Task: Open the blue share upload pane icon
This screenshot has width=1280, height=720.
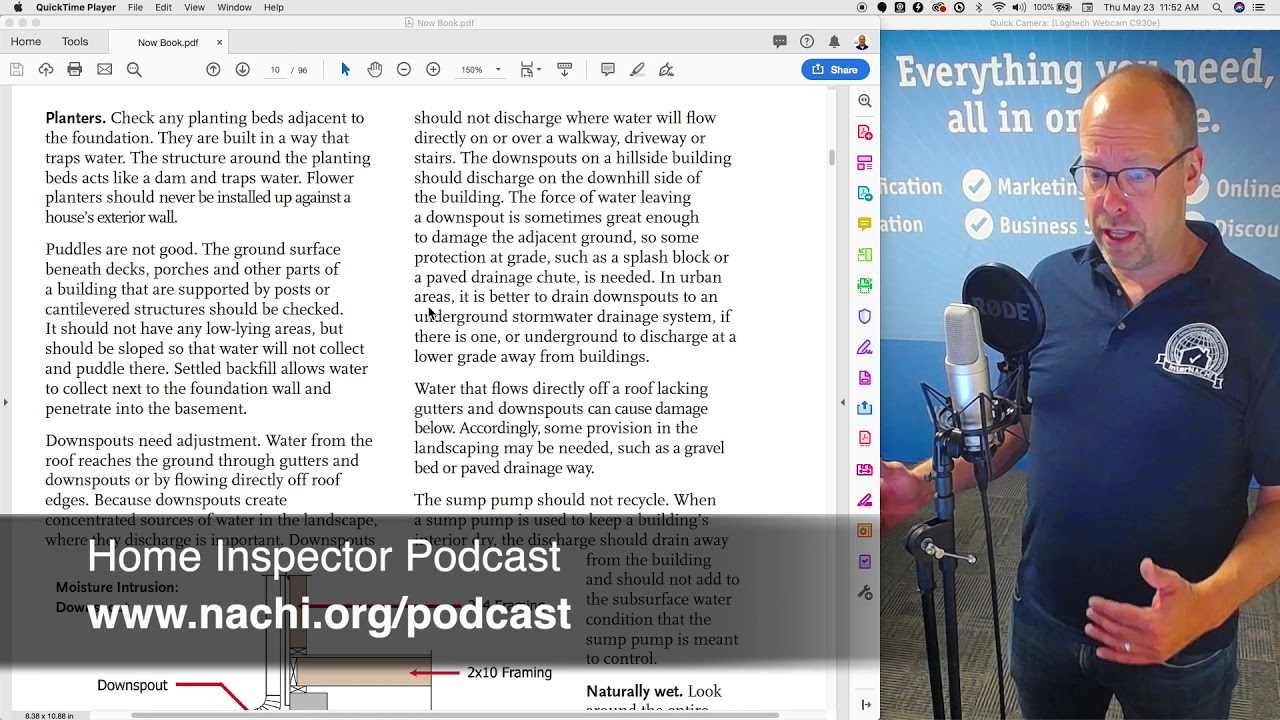Action: 865,408
